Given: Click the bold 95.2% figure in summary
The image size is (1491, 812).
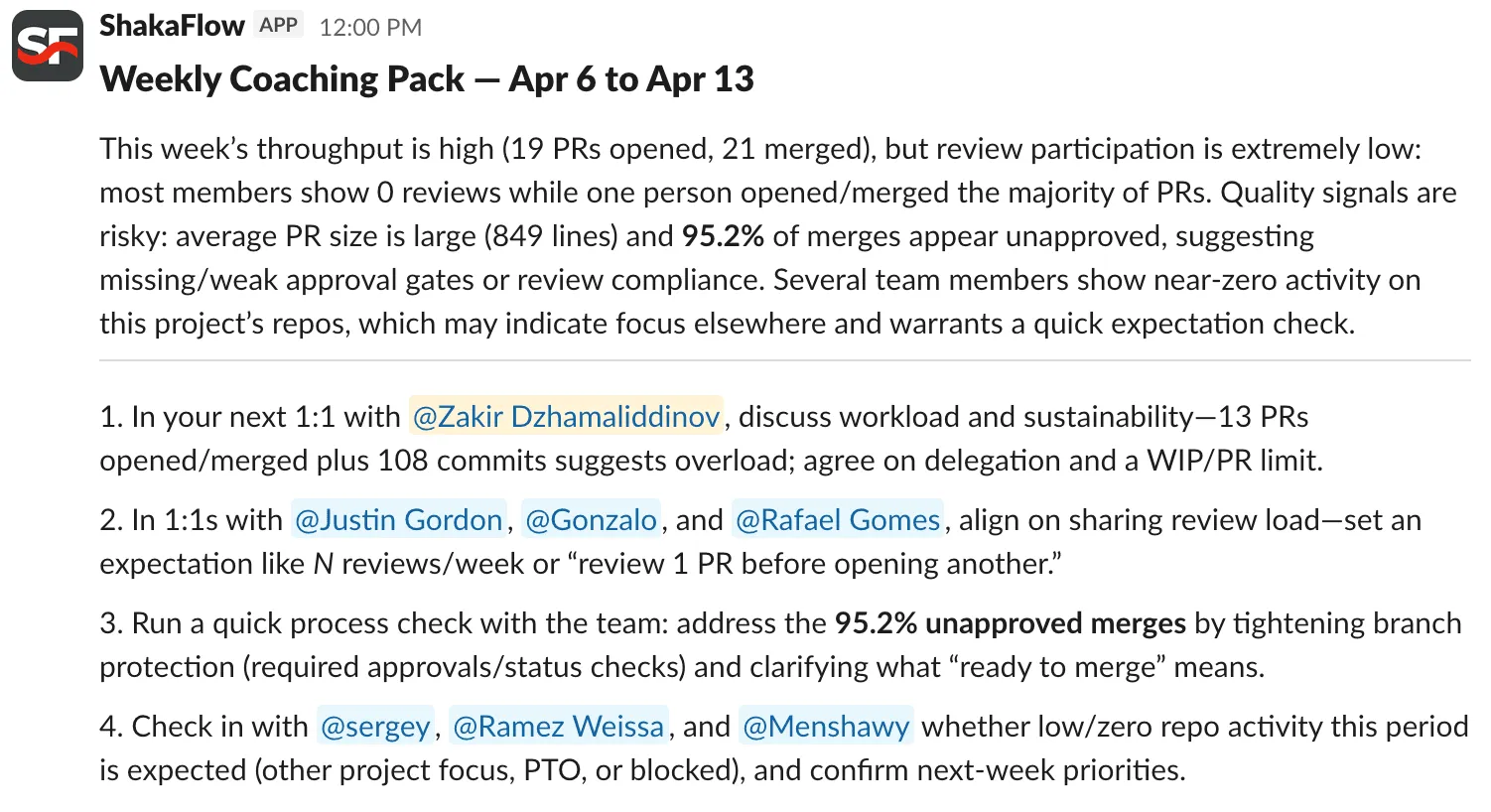Looking at the screenshot, I should point(723,236).
